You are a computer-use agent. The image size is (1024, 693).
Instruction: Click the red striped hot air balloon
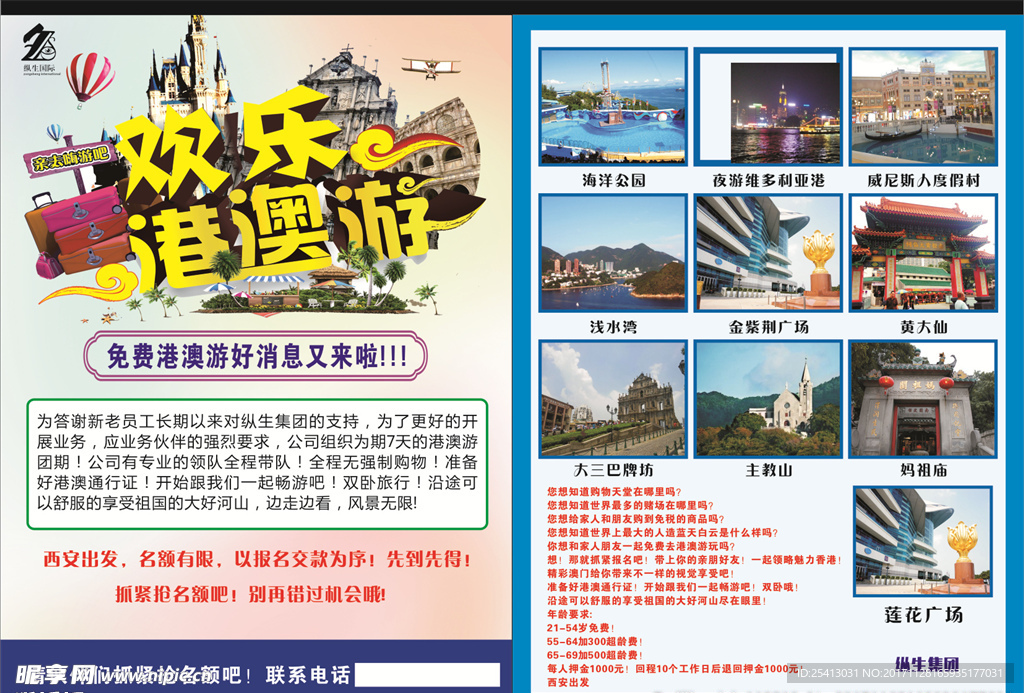[x=90, y=77]
